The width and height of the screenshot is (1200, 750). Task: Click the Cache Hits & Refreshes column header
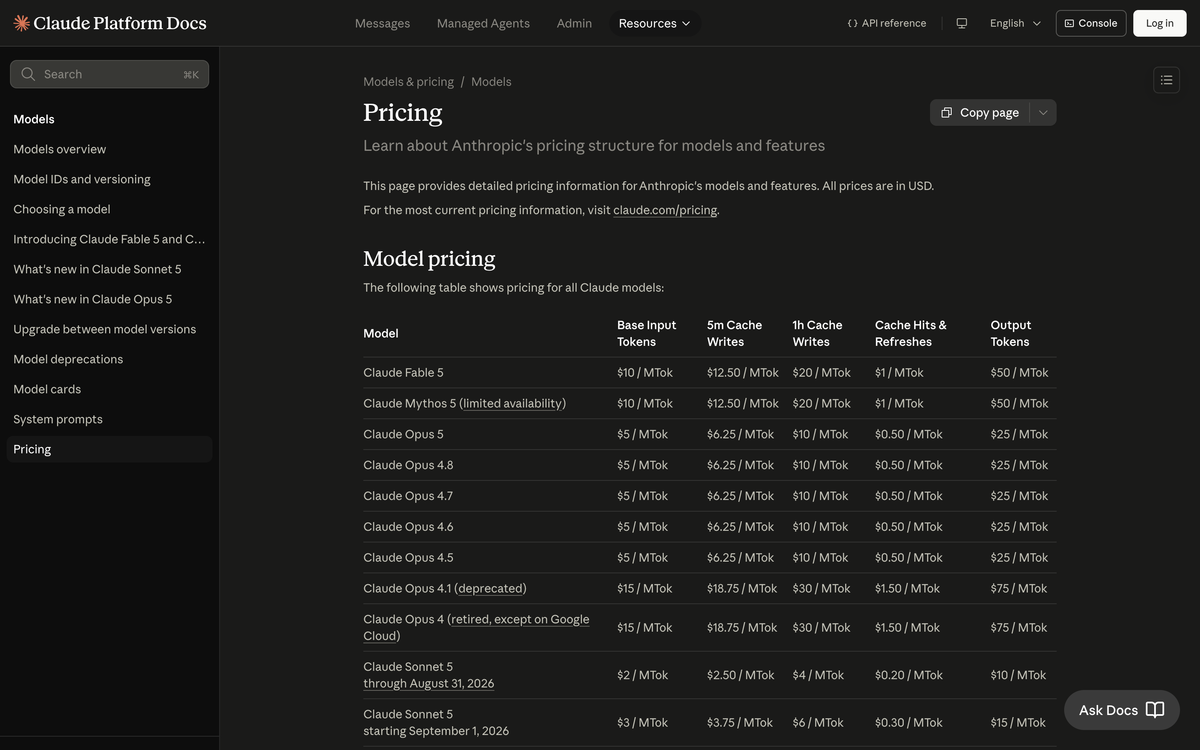(911, 333)
